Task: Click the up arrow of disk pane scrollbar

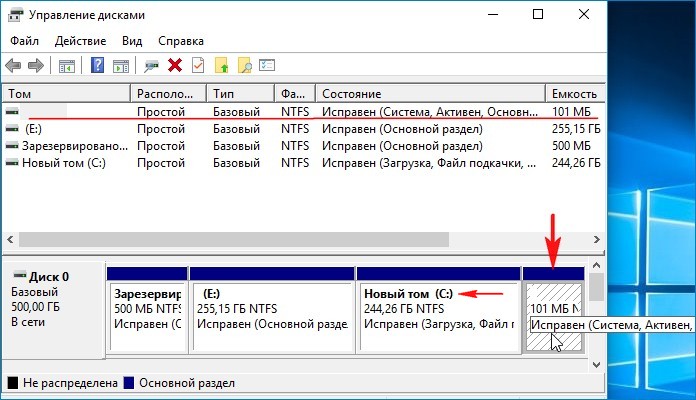Action: coord(597,265)
